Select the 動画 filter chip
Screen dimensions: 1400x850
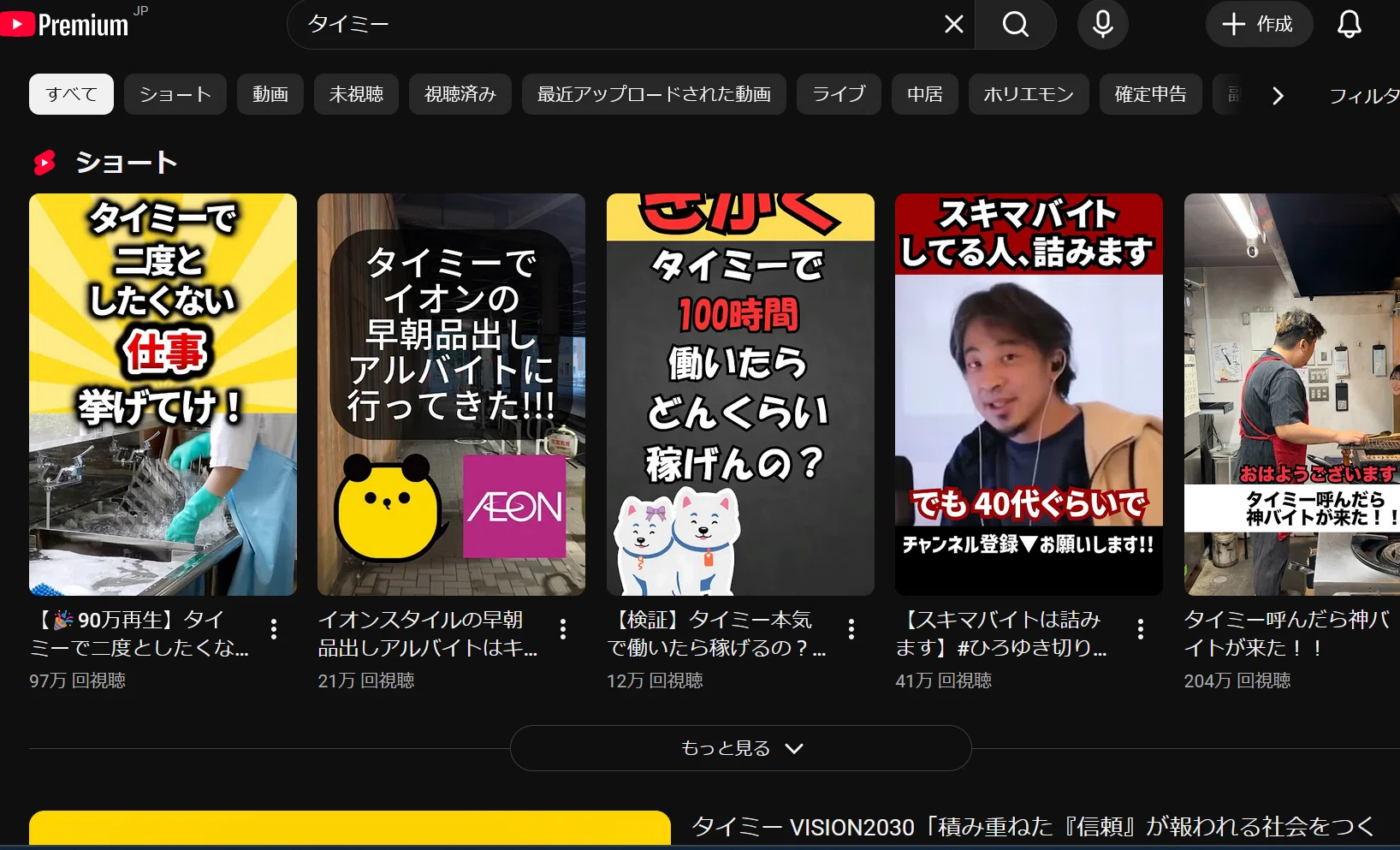[270, 94]
